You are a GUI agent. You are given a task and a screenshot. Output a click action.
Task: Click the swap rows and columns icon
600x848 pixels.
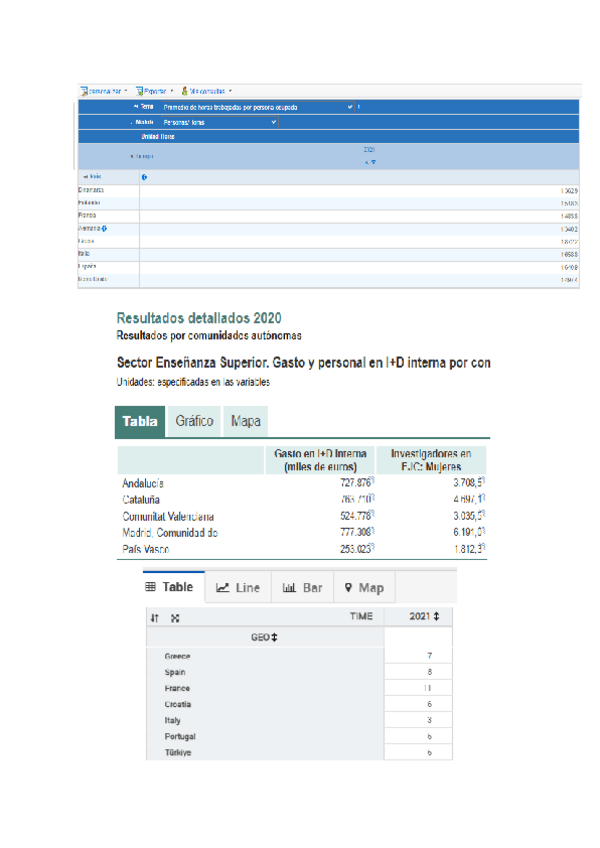coord(153,618)
